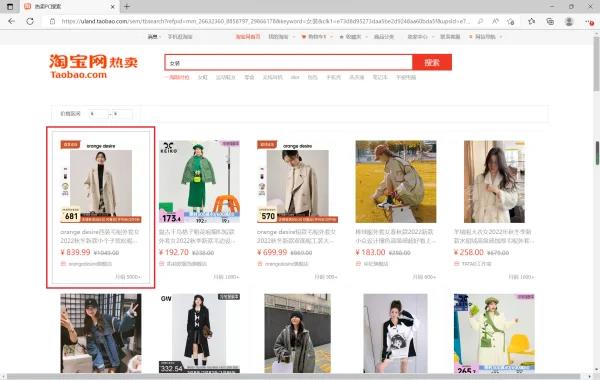Open shop name under ¥183.00 product

pos(375,264)
